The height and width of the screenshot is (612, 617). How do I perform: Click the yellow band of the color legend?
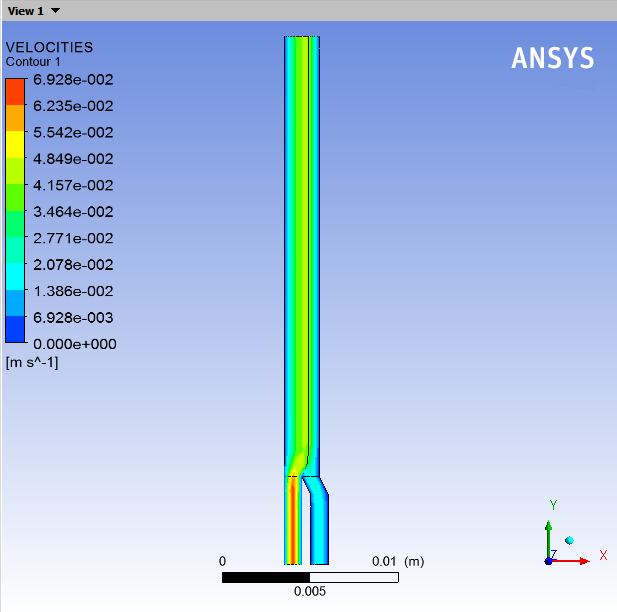(15, 144)
